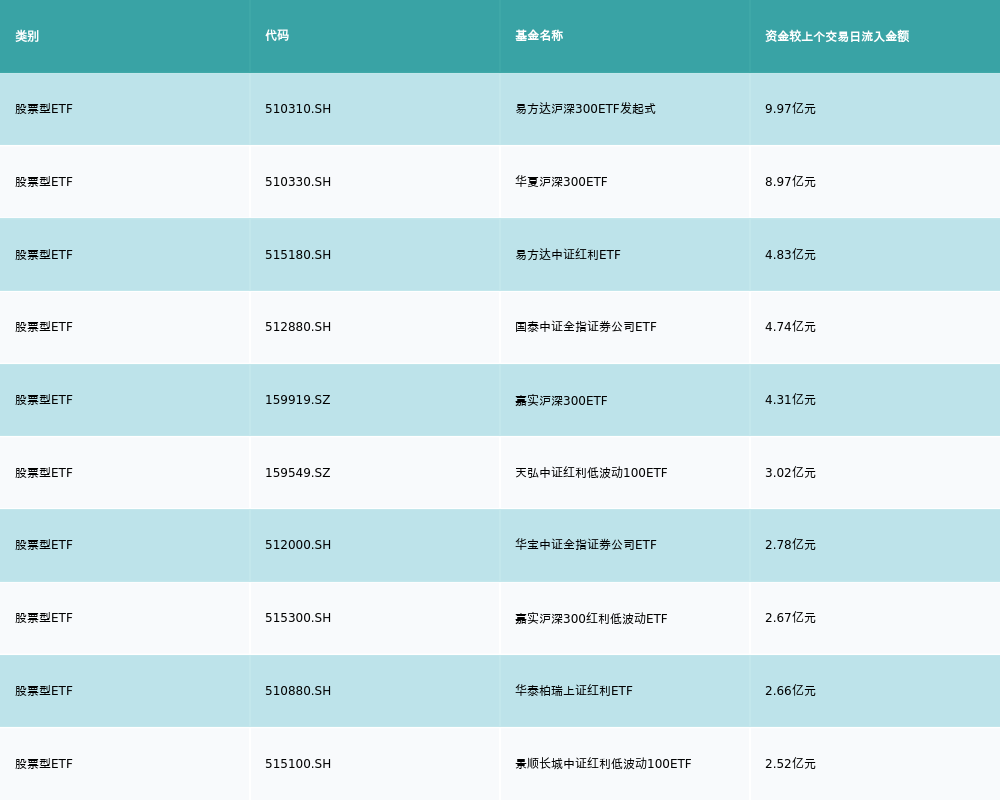Click fund name 景顺长城中证红利低波动100ETF
The width and height of the screenshot is (1000, 800).
coord(603,764)
